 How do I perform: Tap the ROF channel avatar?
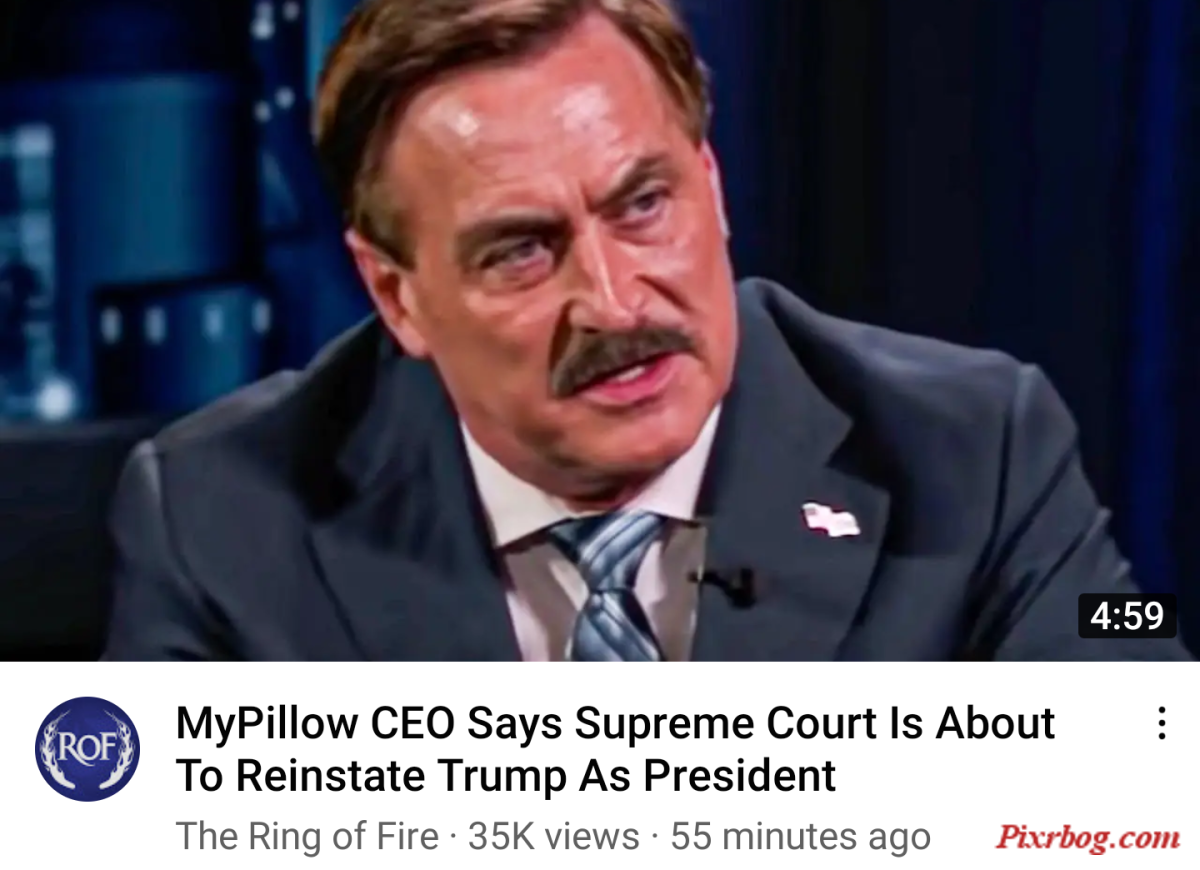click(87, 749)
